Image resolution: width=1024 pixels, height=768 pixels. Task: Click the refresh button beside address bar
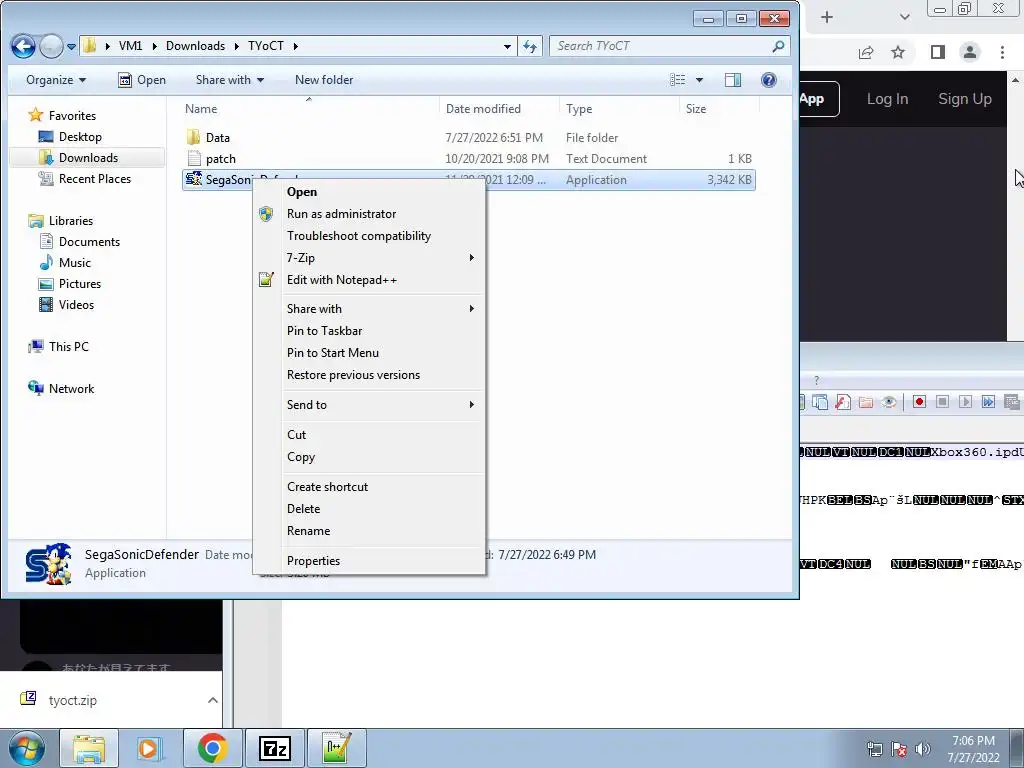pyautogui.click(x=530, y=46)
